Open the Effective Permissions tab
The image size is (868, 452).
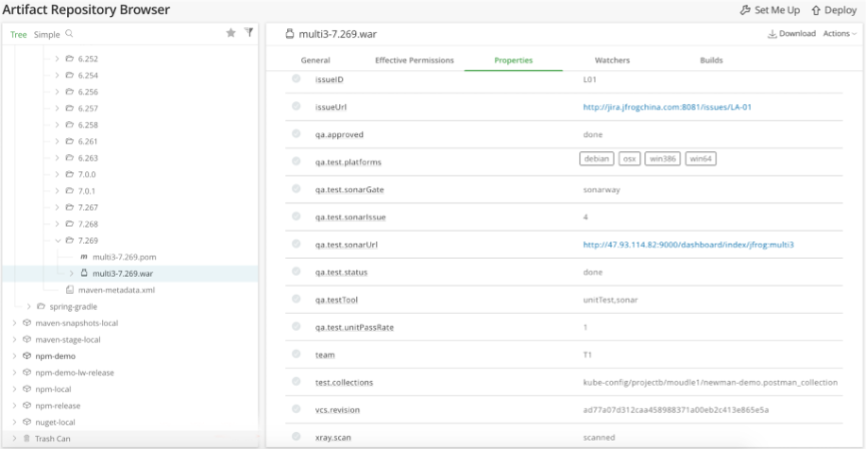414,60
